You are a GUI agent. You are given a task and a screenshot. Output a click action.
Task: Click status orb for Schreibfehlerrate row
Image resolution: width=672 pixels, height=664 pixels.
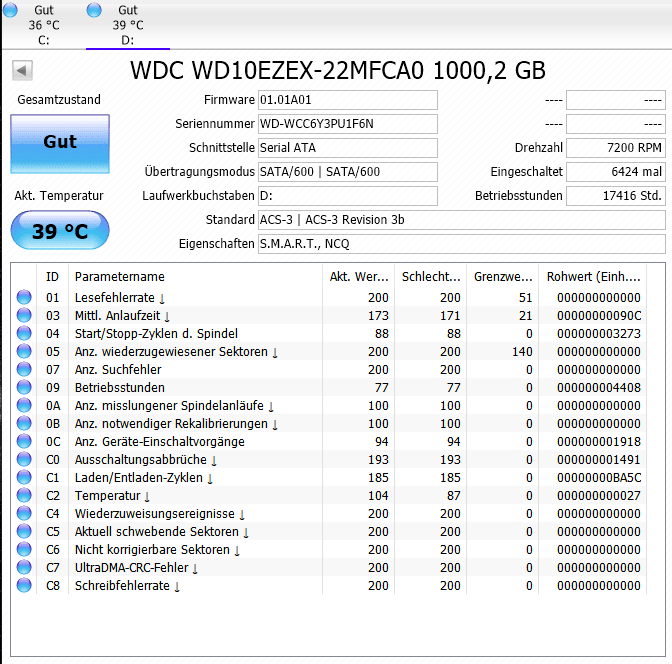[24, 585]
